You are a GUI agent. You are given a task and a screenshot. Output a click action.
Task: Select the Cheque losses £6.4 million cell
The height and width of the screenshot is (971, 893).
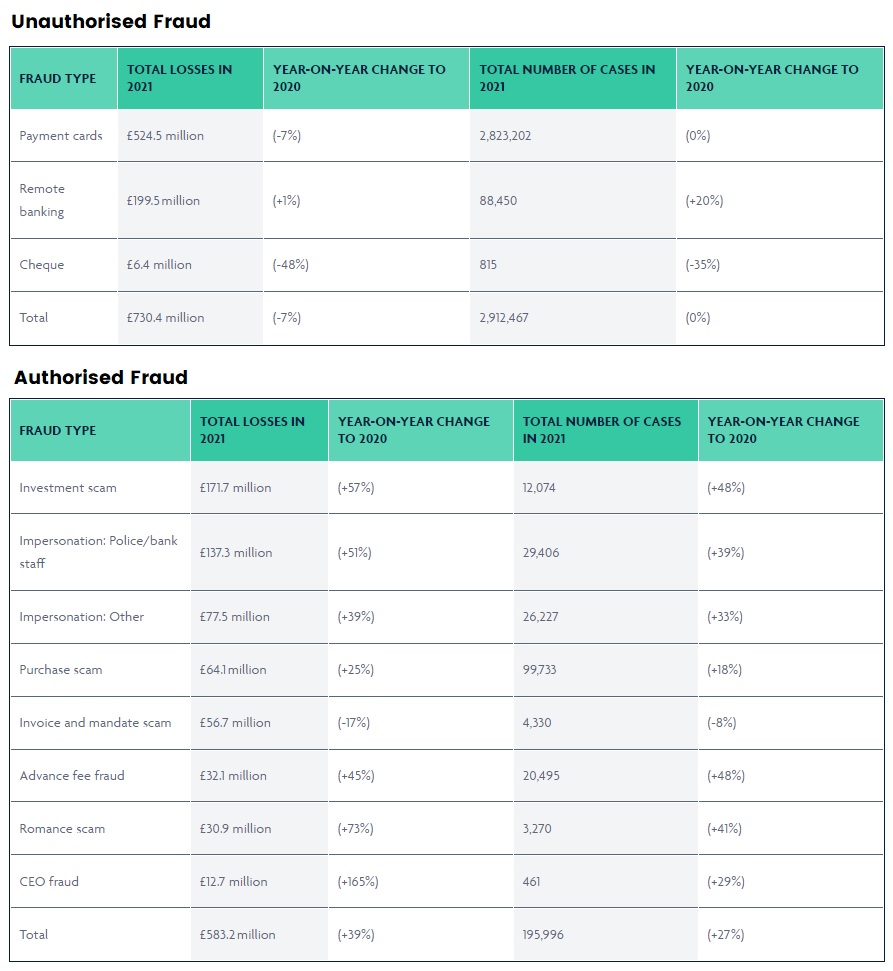(159, 265)
